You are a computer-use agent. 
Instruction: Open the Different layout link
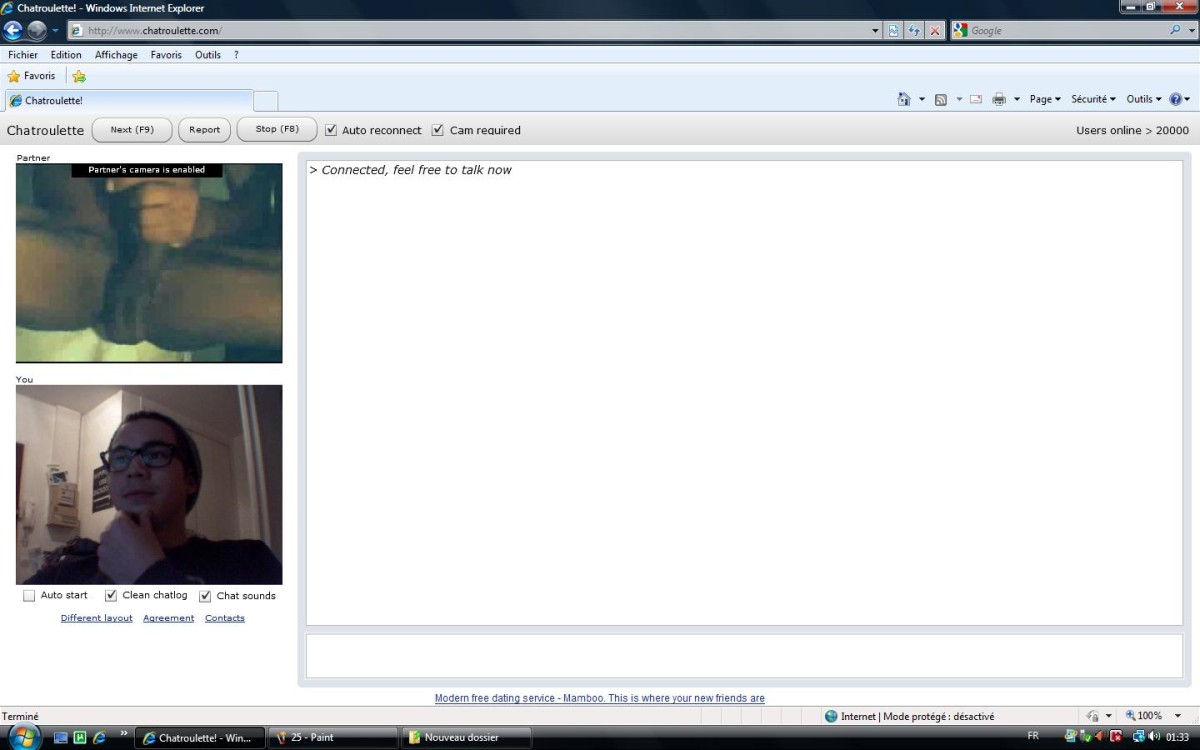pos(97,618)
